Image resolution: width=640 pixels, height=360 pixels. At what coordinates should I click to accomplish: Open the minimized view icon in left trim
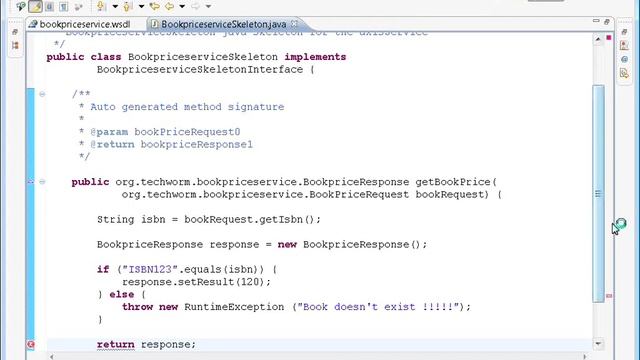pyautogui.click(x=15, y=45)
